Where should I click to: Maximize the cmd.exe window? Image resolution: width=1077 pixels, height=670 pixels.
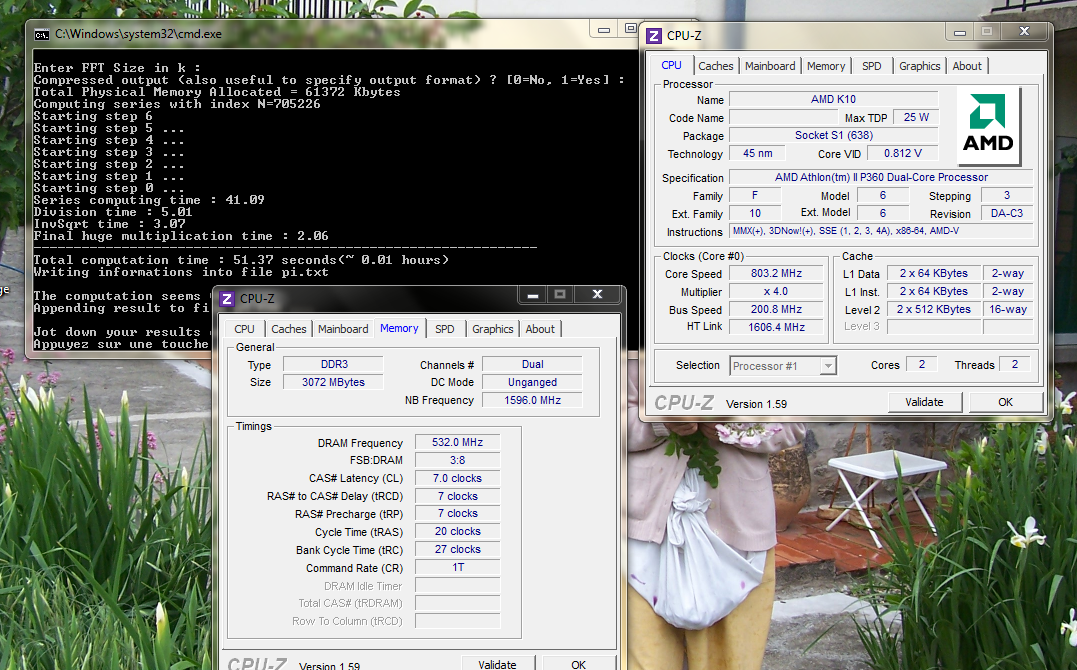point(630,29)
